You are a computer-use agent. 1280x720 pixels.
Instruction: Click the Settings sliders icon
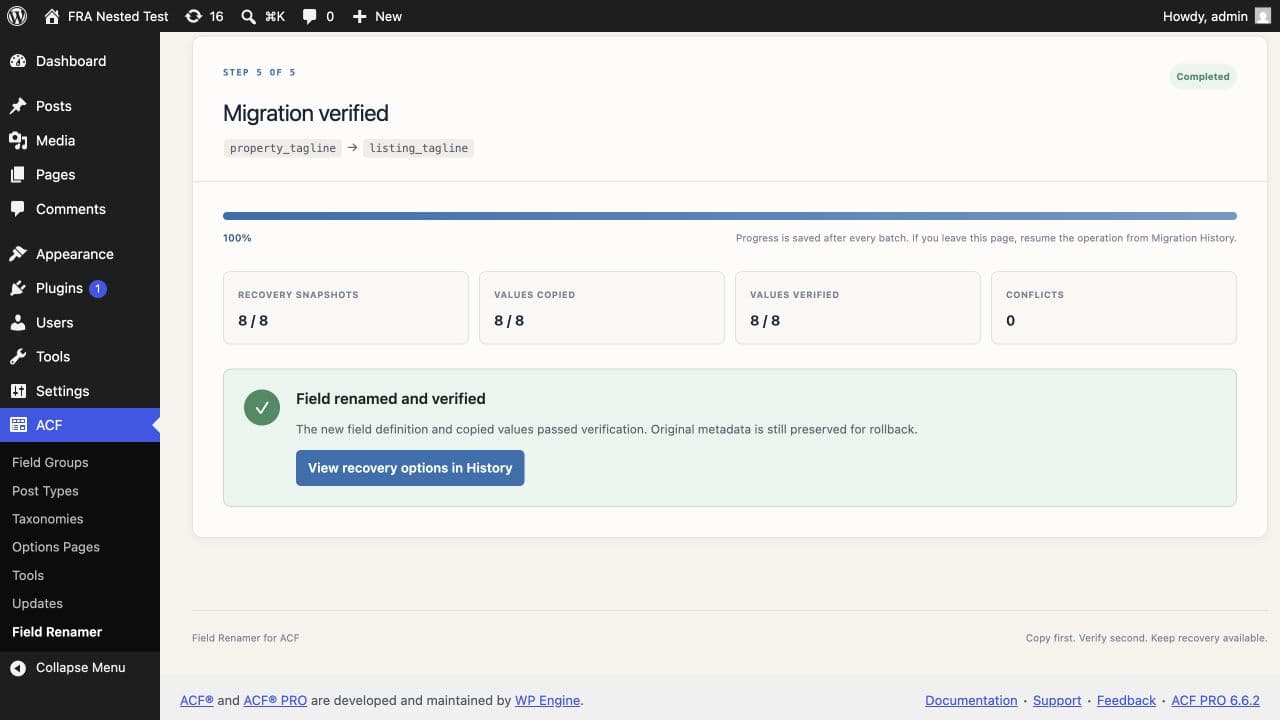point(18,391)
